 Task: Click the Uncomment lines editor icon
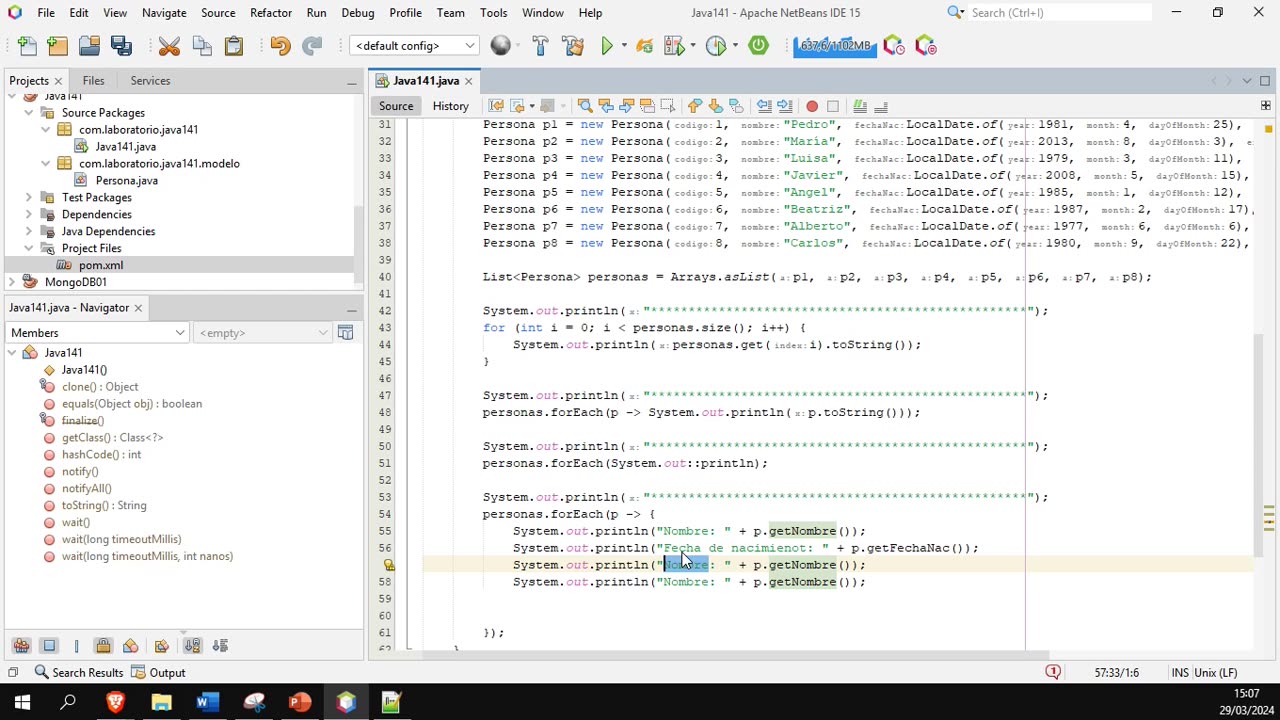pos(881,106)
